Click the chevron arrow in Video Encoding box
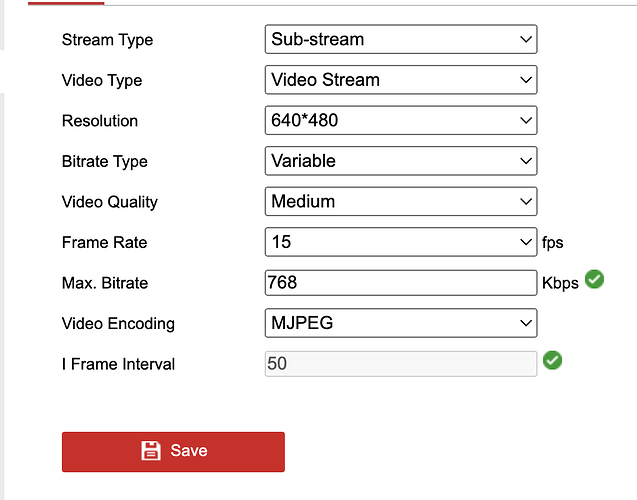 [526, 323]
